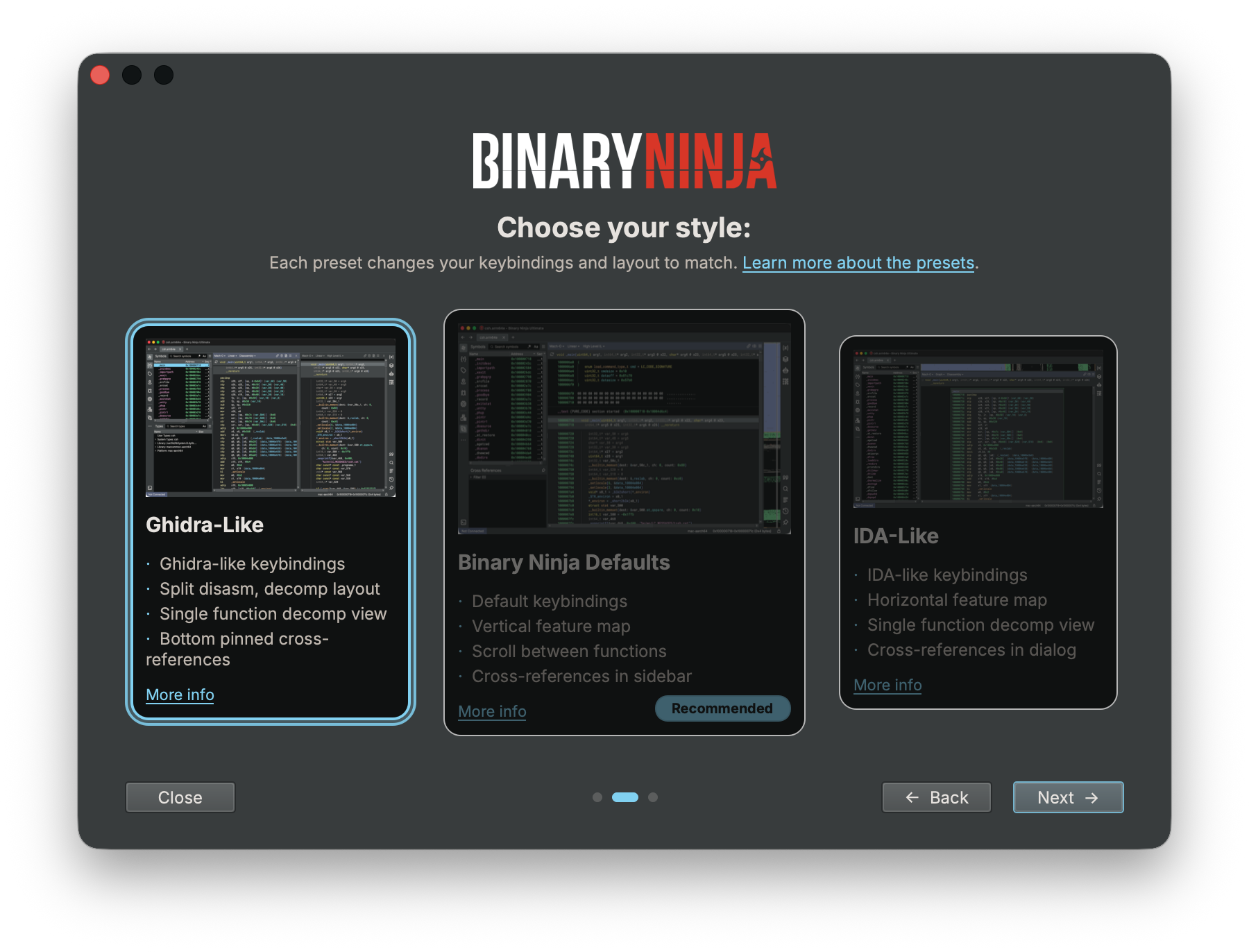Click Next to continue setup
1249x952 pixels.
(1069, 797)
